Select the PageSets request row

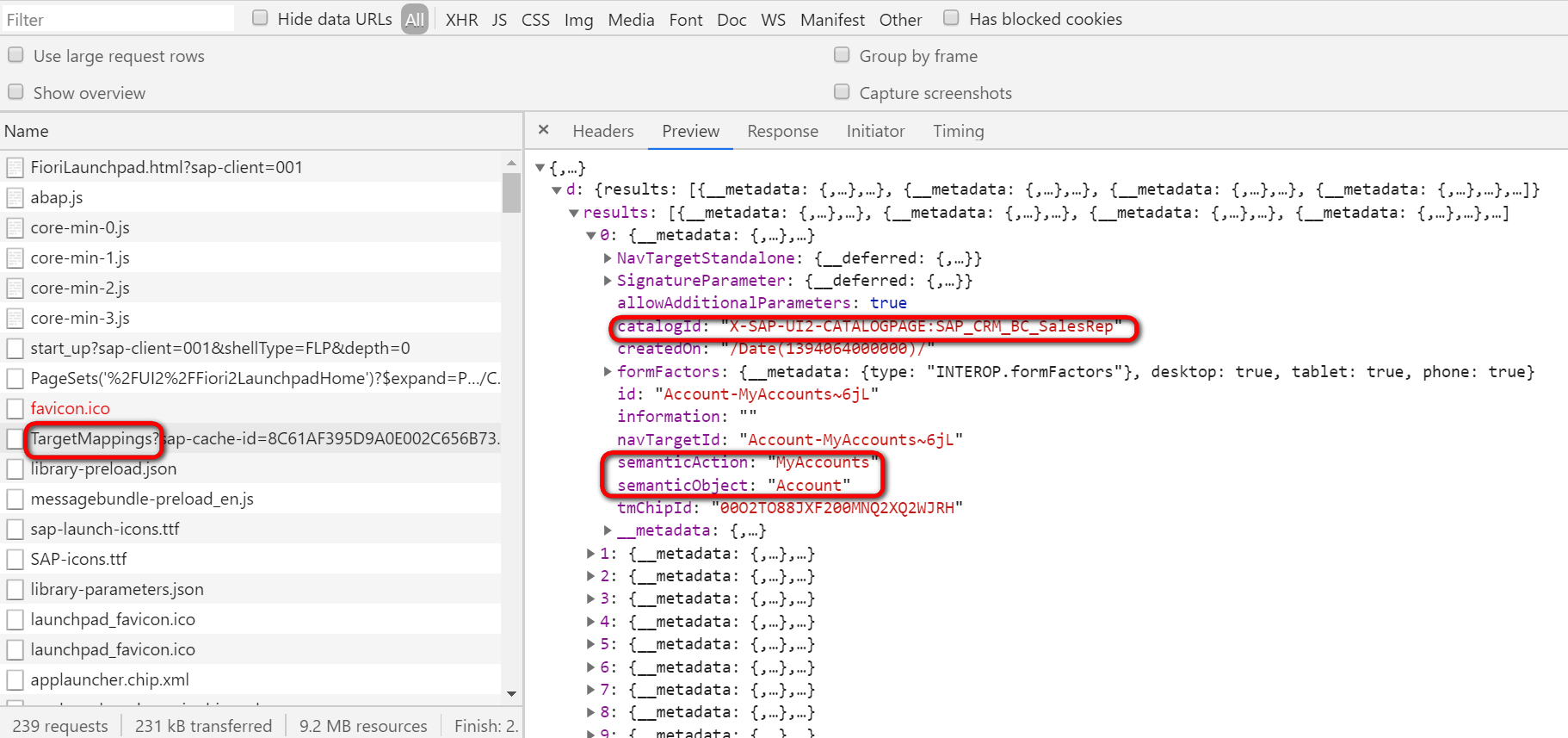point(250,378)
